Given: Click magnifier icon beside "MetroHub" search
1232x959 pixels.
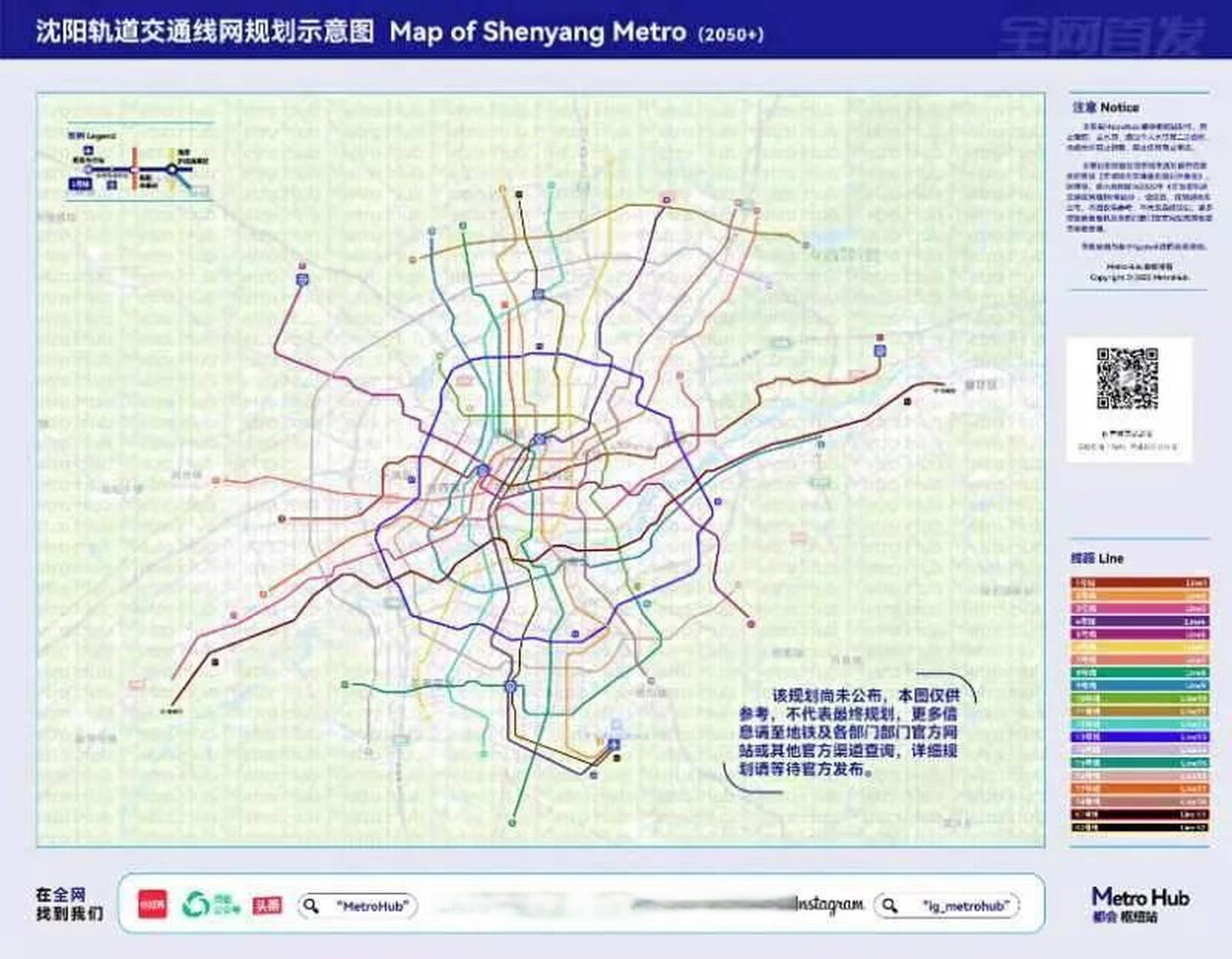Looking at the screenshot, I should 310,906.
